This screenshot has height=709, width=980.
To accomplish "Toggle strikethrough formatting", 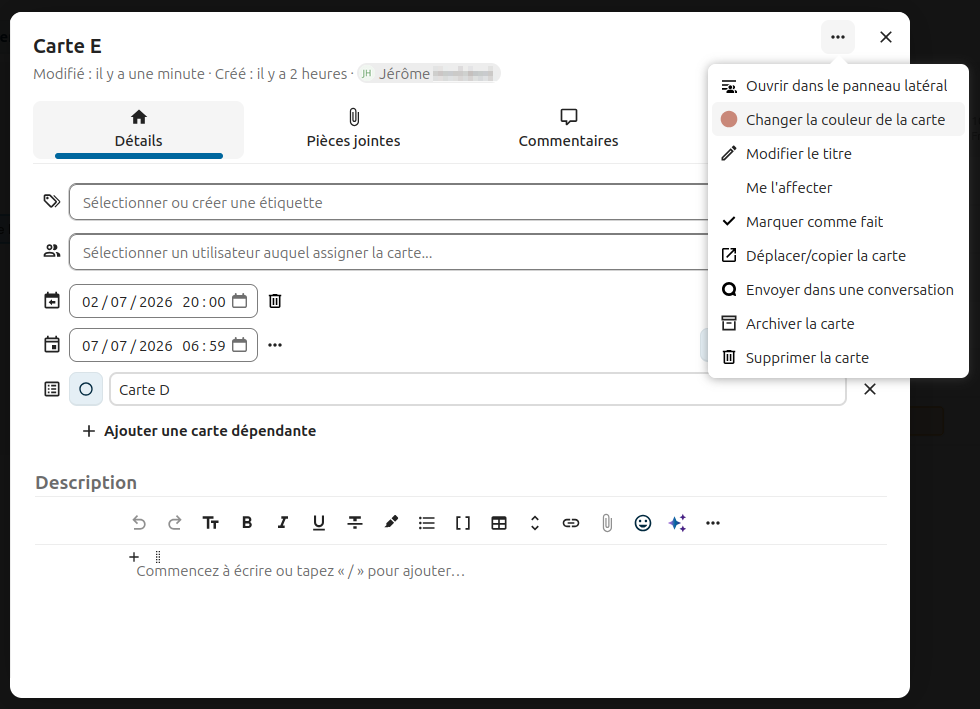I will (x=355, y=523).
